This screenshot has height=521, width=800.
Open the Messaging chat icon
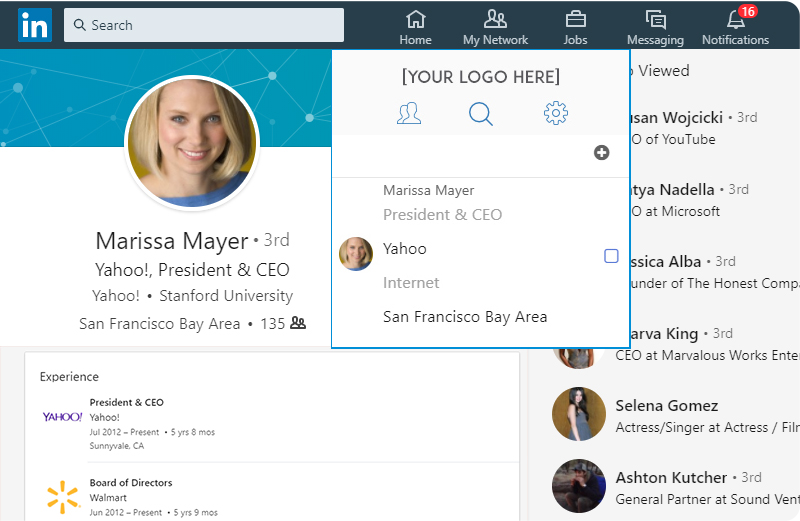coord(655,19)
